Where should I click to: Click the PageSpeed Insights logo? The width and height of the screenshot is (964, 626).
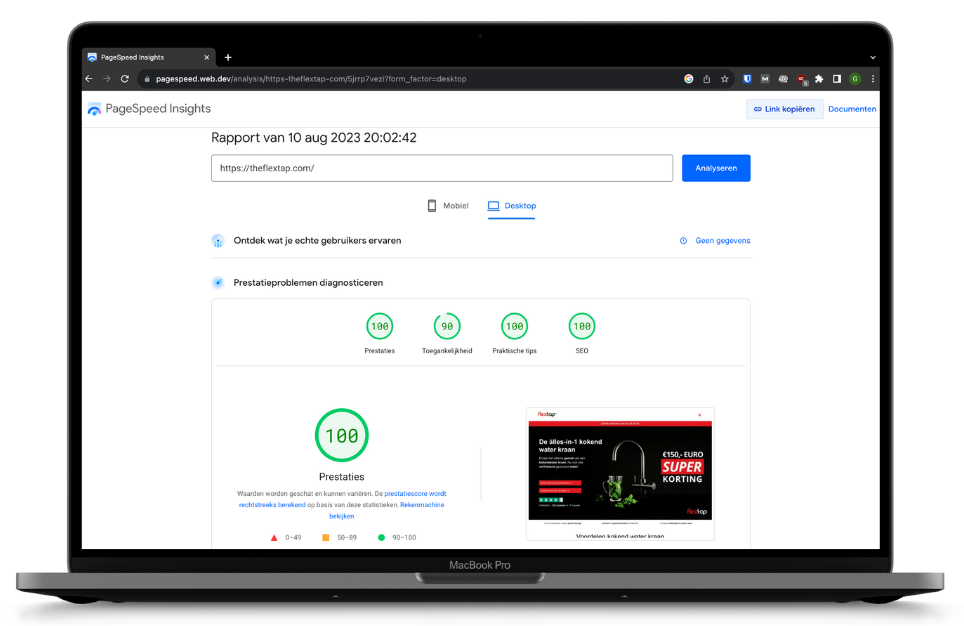(149, 109)
